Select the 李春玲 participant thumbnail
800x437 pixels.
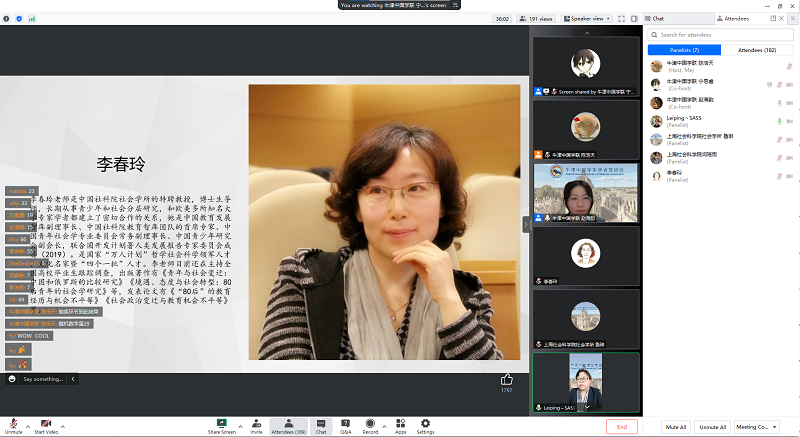[586, 256]
